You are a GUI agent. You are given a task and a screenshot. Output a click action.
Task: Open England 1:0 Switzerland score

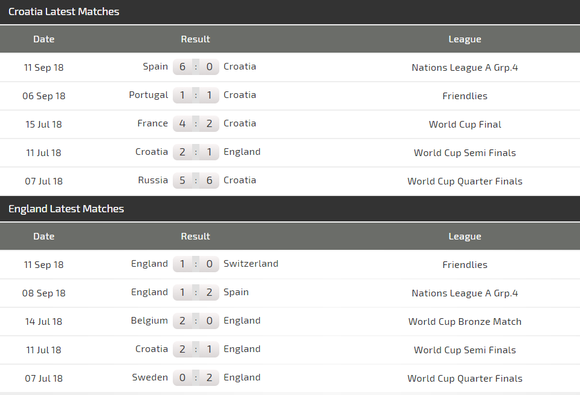[196, 264]
